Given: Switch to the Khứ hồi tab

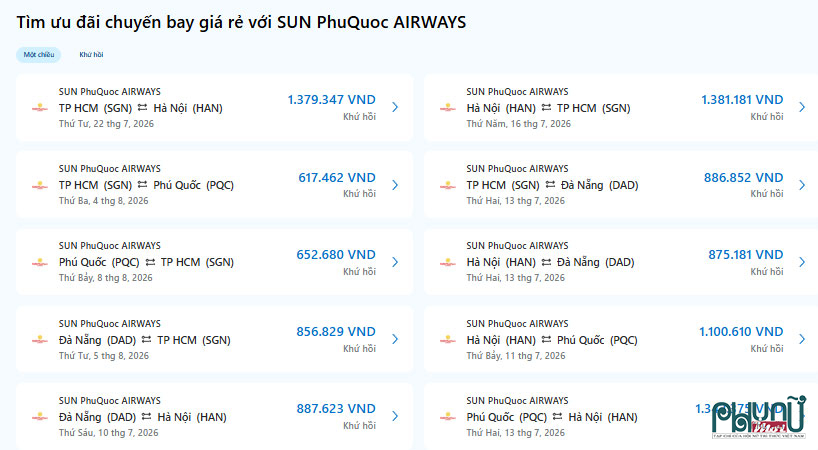Looking at the screenshot, I should 91,55.
